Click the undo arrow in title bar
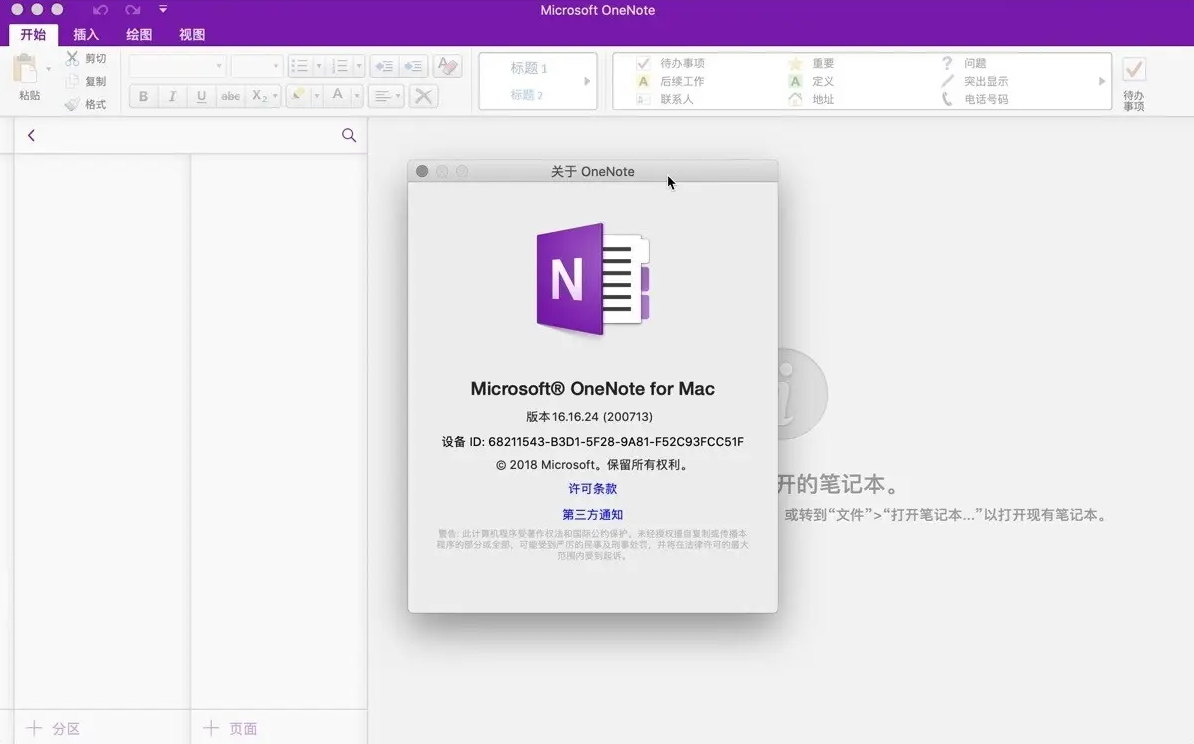1194x744 pixels. (x=101, y=10)
